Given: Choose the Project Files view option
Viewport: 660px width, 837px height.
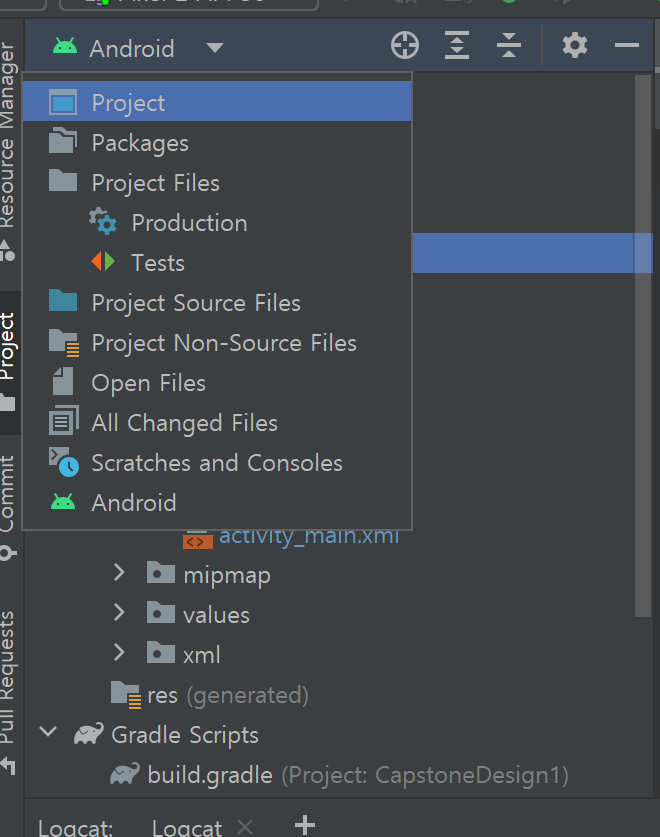Looking at the screenshot, I should click(x=217, y=183).
